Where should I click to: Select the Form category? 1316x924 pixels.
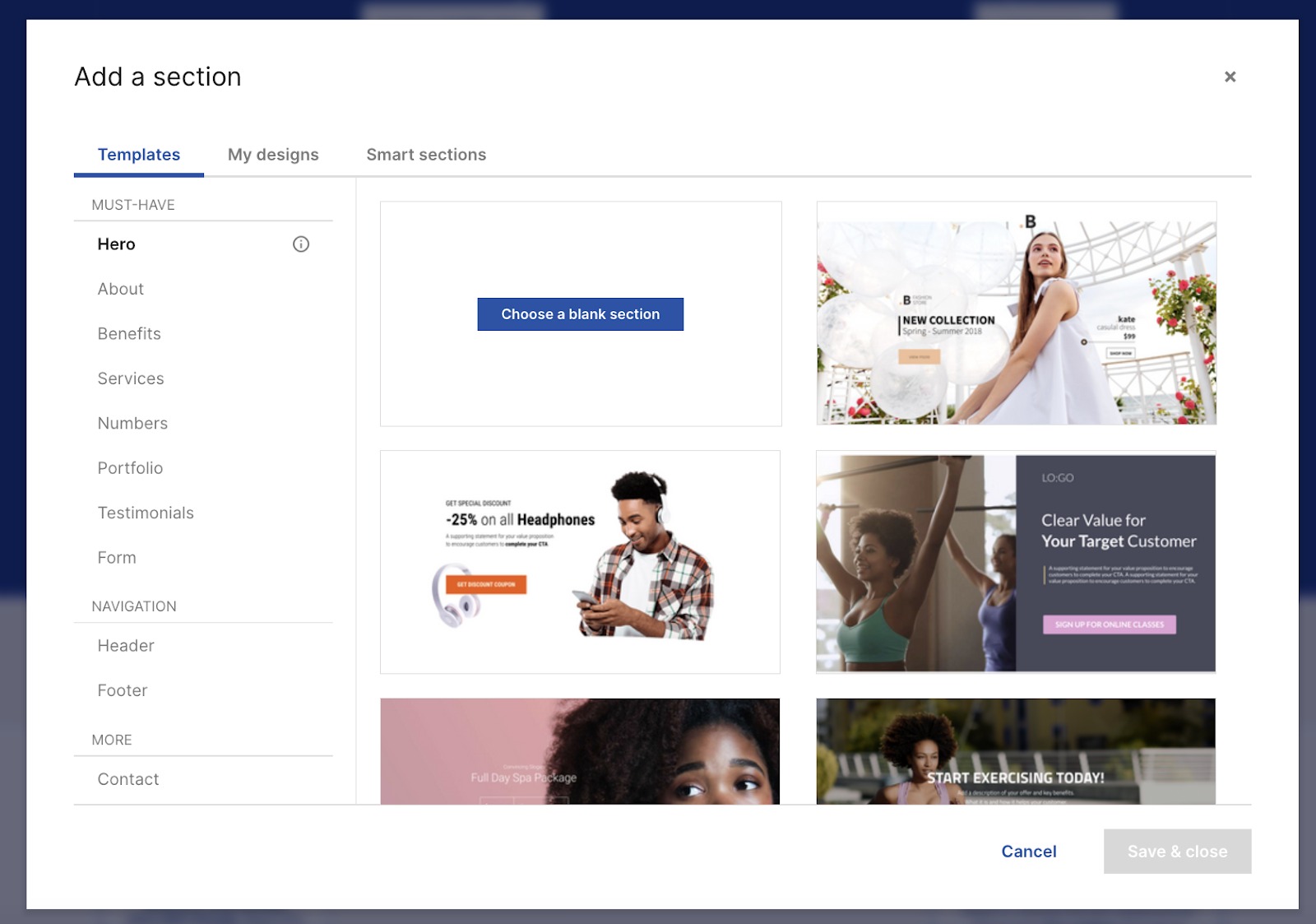[x=116, y=557]
